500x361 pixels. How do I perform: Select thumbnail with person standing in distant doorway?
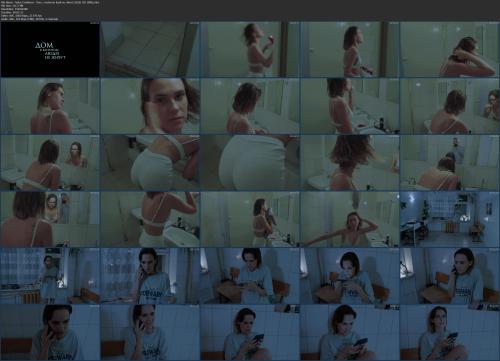tap(450, 162)
